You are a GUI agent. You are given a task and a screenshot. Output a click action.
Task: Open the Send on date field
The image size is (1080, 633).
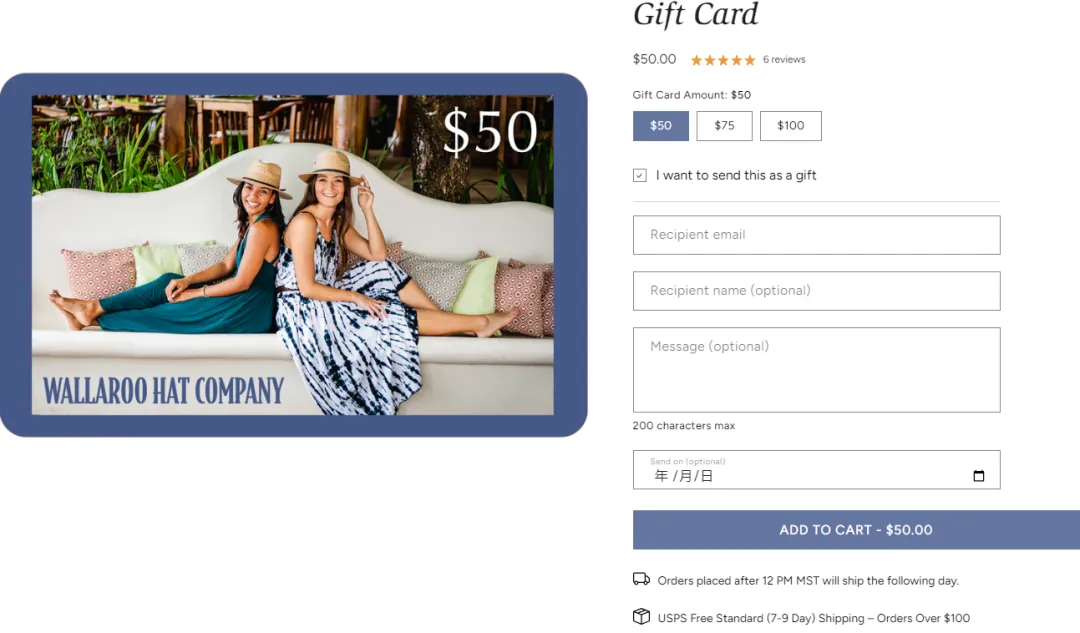816,470
